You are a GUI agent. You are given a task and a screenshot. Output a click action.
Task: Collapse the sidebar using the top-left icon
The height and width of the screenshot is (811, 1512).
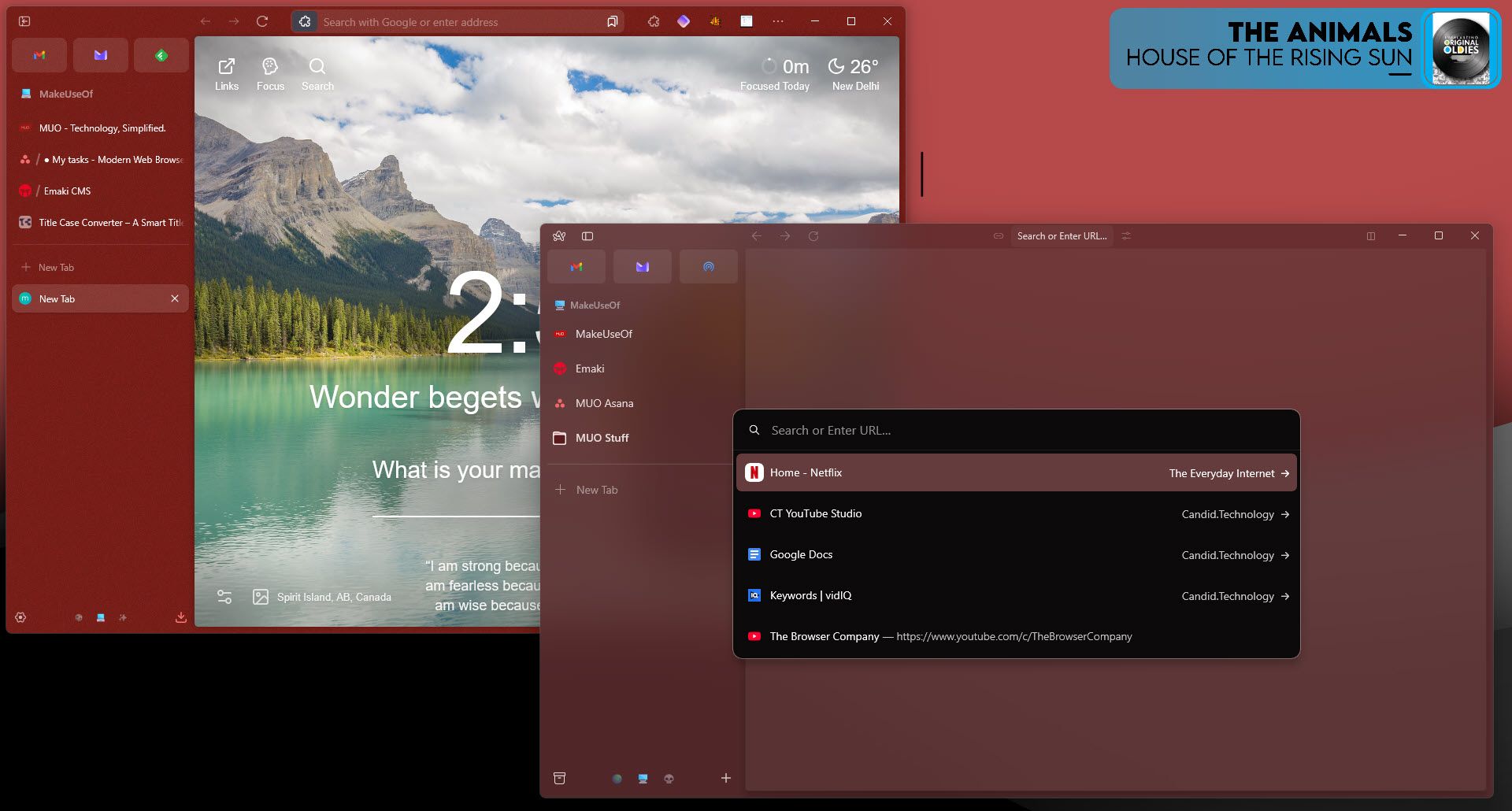click(24, 21)
